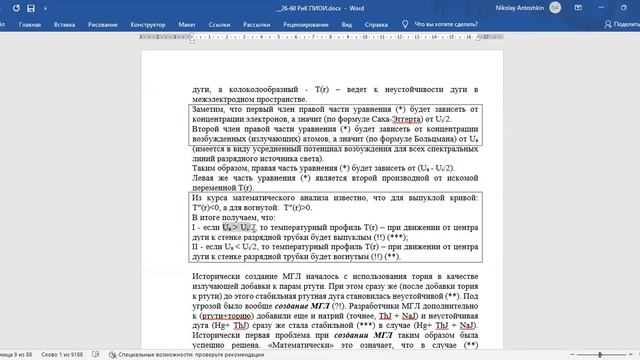This screenshot has width=640, height=360.
Task: Open Ribbon Display Options icon
Action: coord(578,7)
